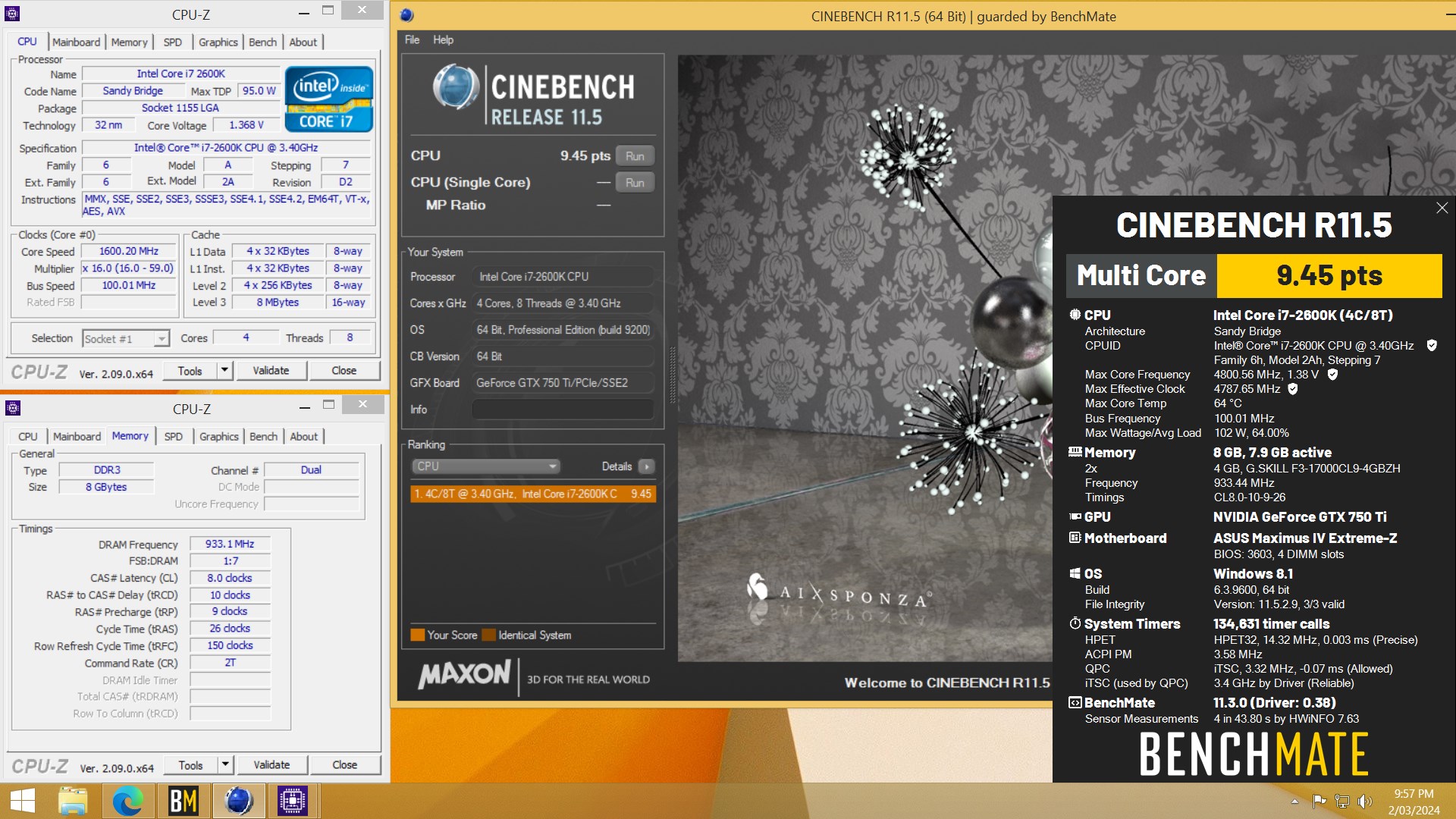Screen dimensions: 1456x819
Task: Click Max Core Frequency verified shield icon
Action: [x=1332, y=374]
